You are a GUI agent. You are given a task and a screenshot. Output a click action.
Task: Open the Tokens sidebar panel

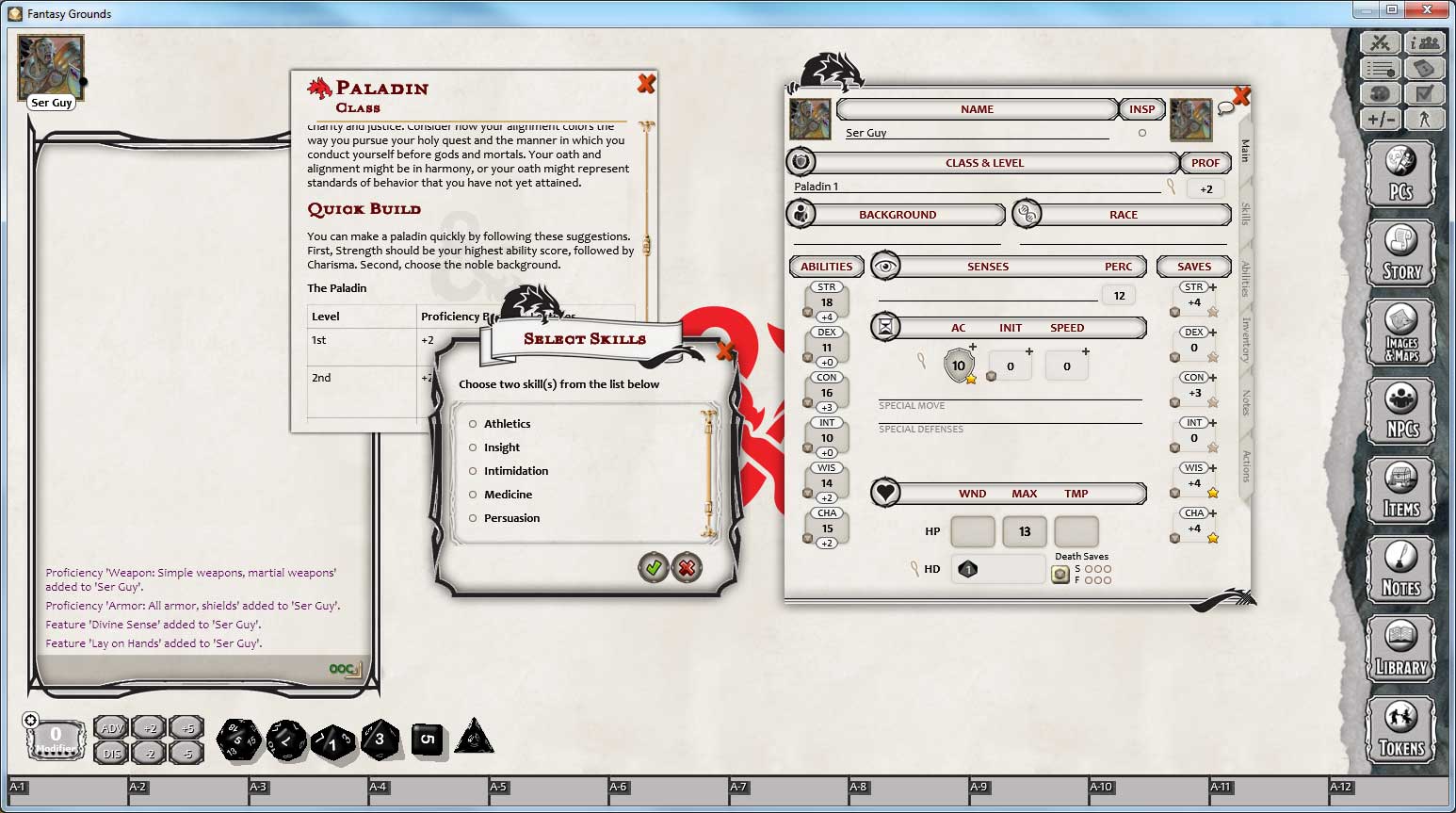tap(1400, 730)
